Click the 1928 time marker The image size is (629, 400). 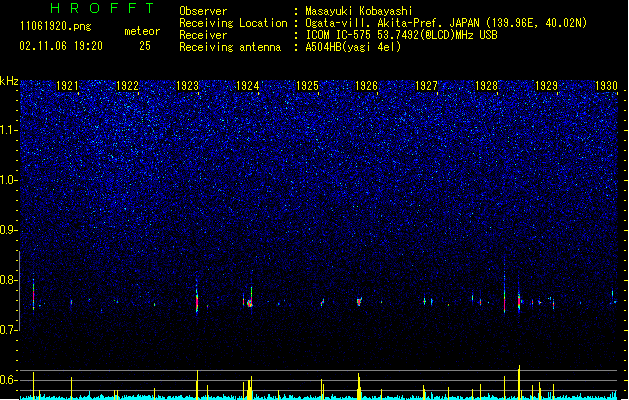(486, 86)
